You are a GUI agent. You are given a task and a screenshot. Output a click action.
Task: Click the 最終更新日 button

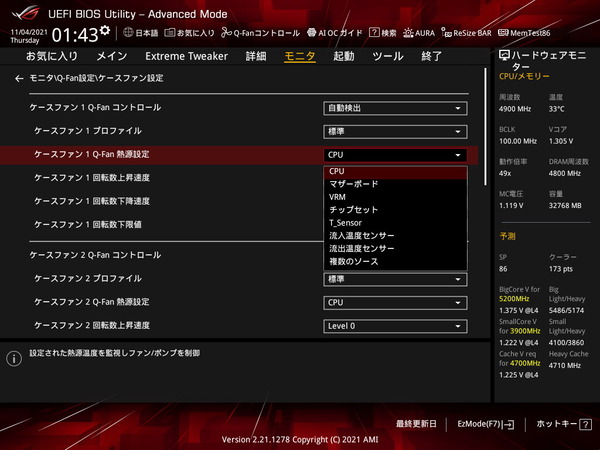tap(418, 424)
